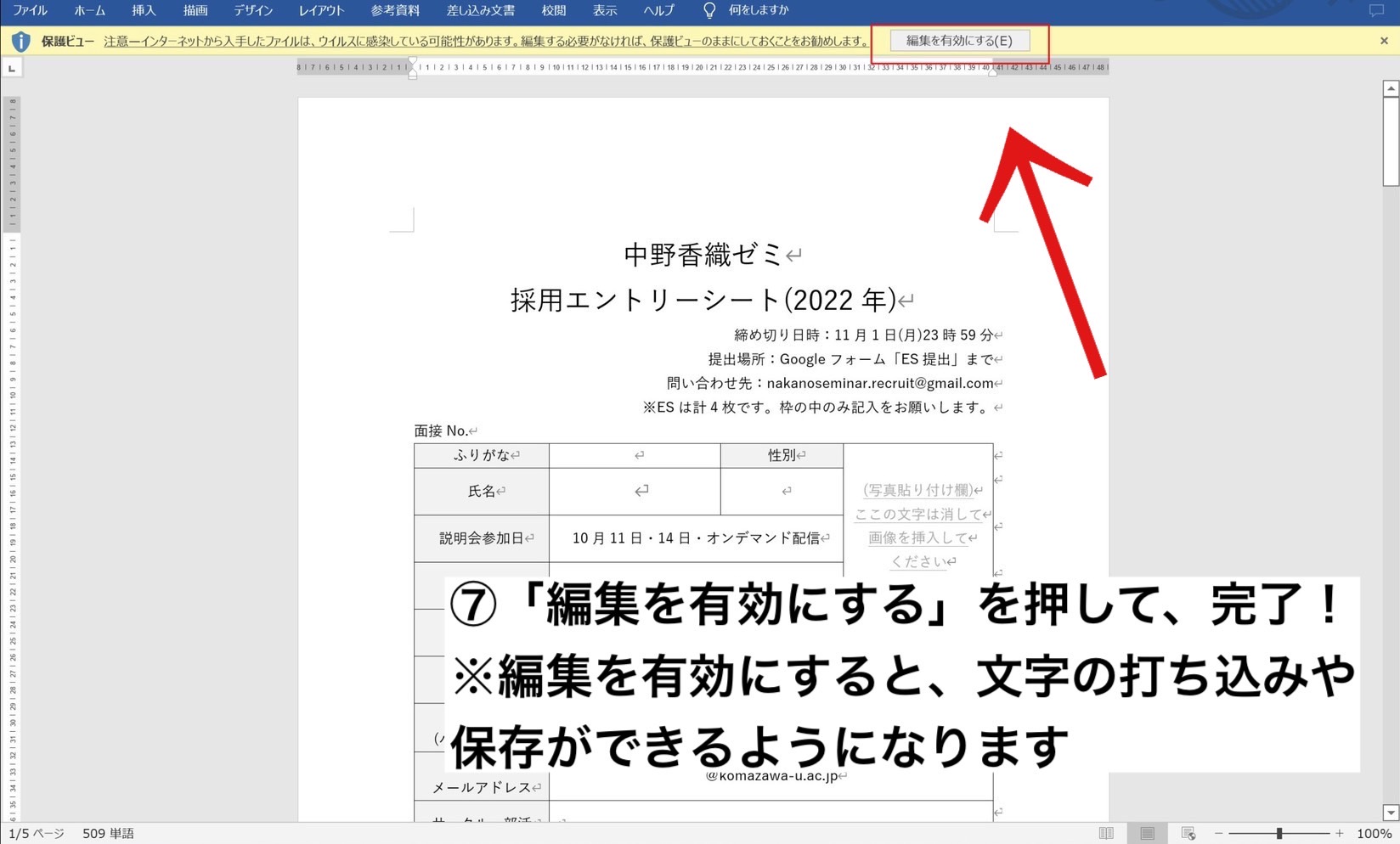Switch to the 挿入 tab

(x=144, y=10)
